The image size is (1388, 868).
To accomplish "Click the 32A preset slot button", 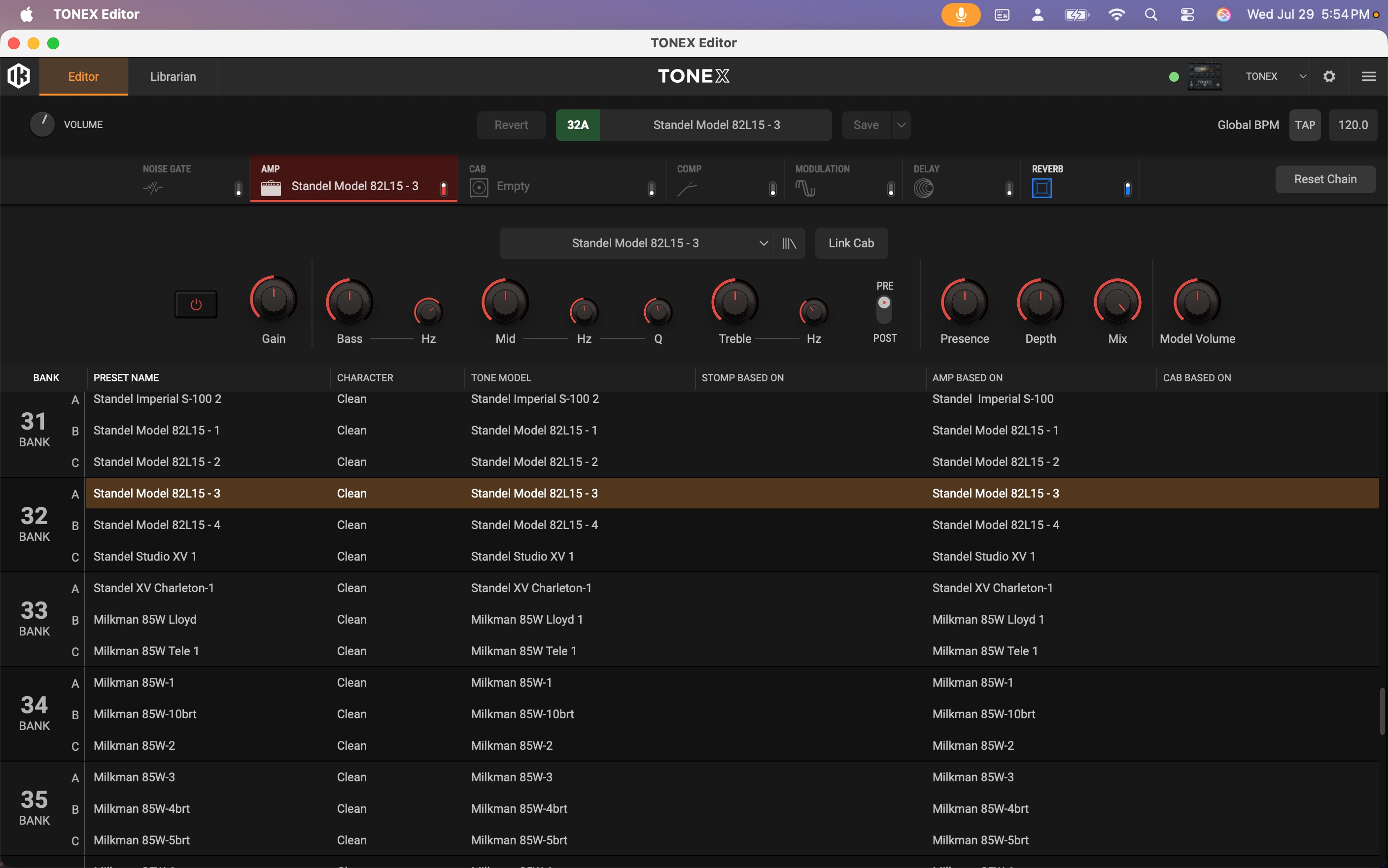I will pos(578,125).
